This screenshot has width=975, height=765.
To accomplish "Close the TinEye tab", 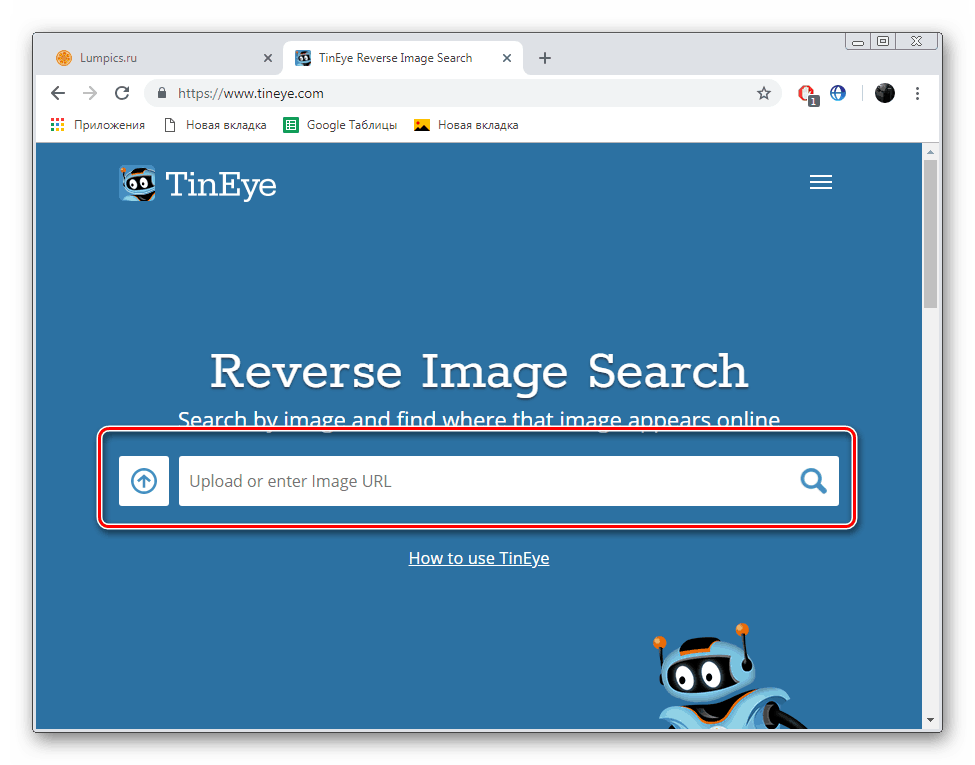I will pyautogui.click(x=507, y=58).
